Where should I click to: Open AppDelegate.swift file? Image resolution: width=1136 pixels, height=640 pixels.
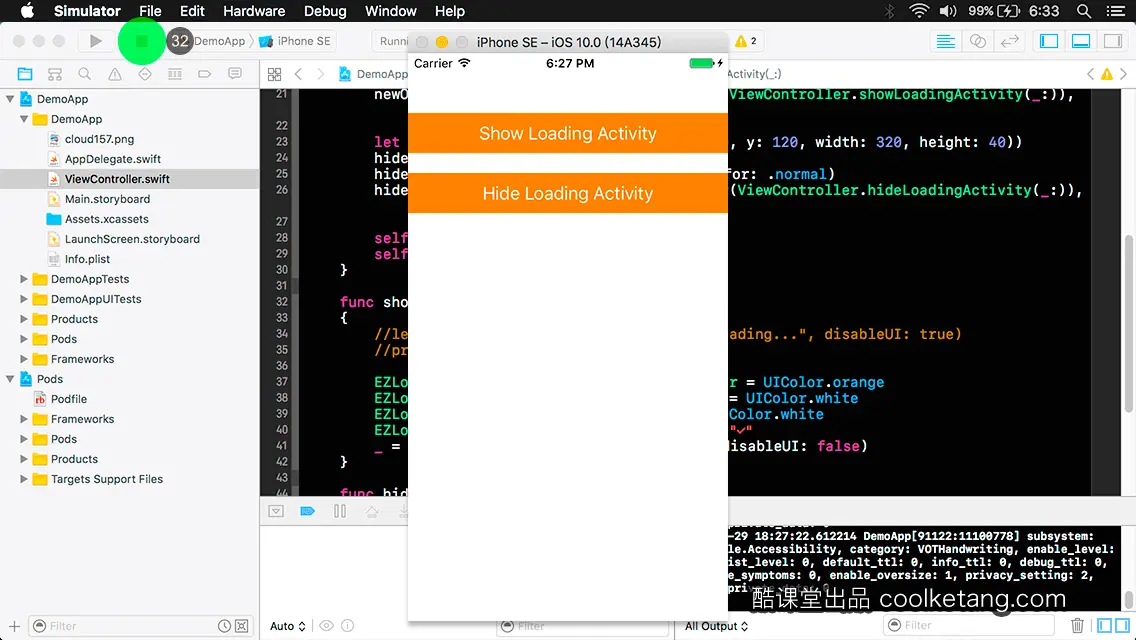coord(112,159)
